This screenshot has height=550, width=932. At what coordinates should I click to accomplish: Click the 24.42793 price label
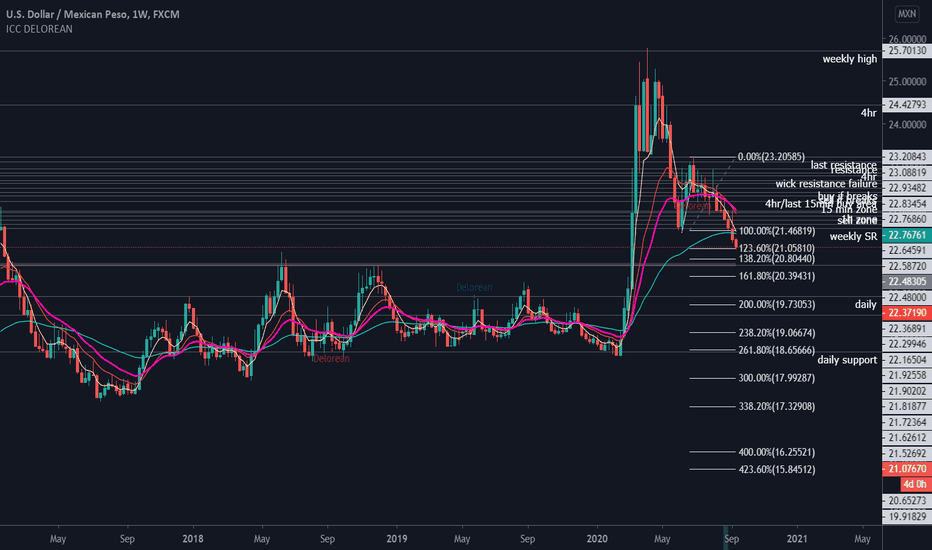pyautogui.click(x=907, y=105)
